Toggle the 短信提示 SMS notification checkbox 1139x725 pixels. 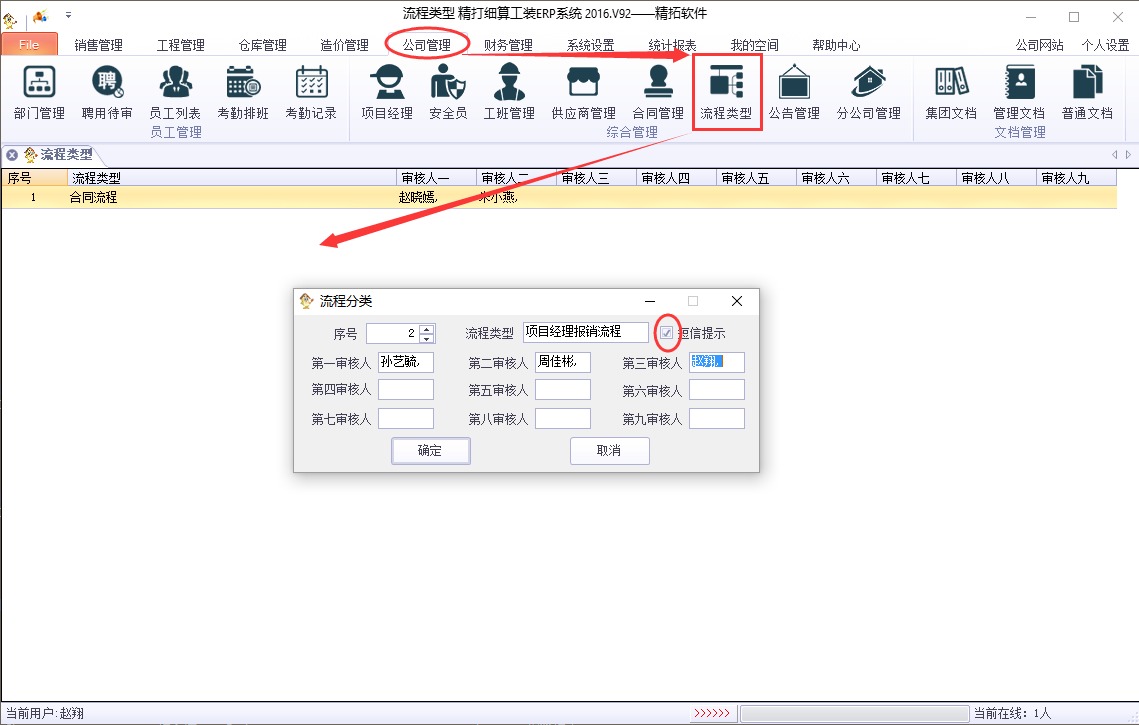click(666, 333)
